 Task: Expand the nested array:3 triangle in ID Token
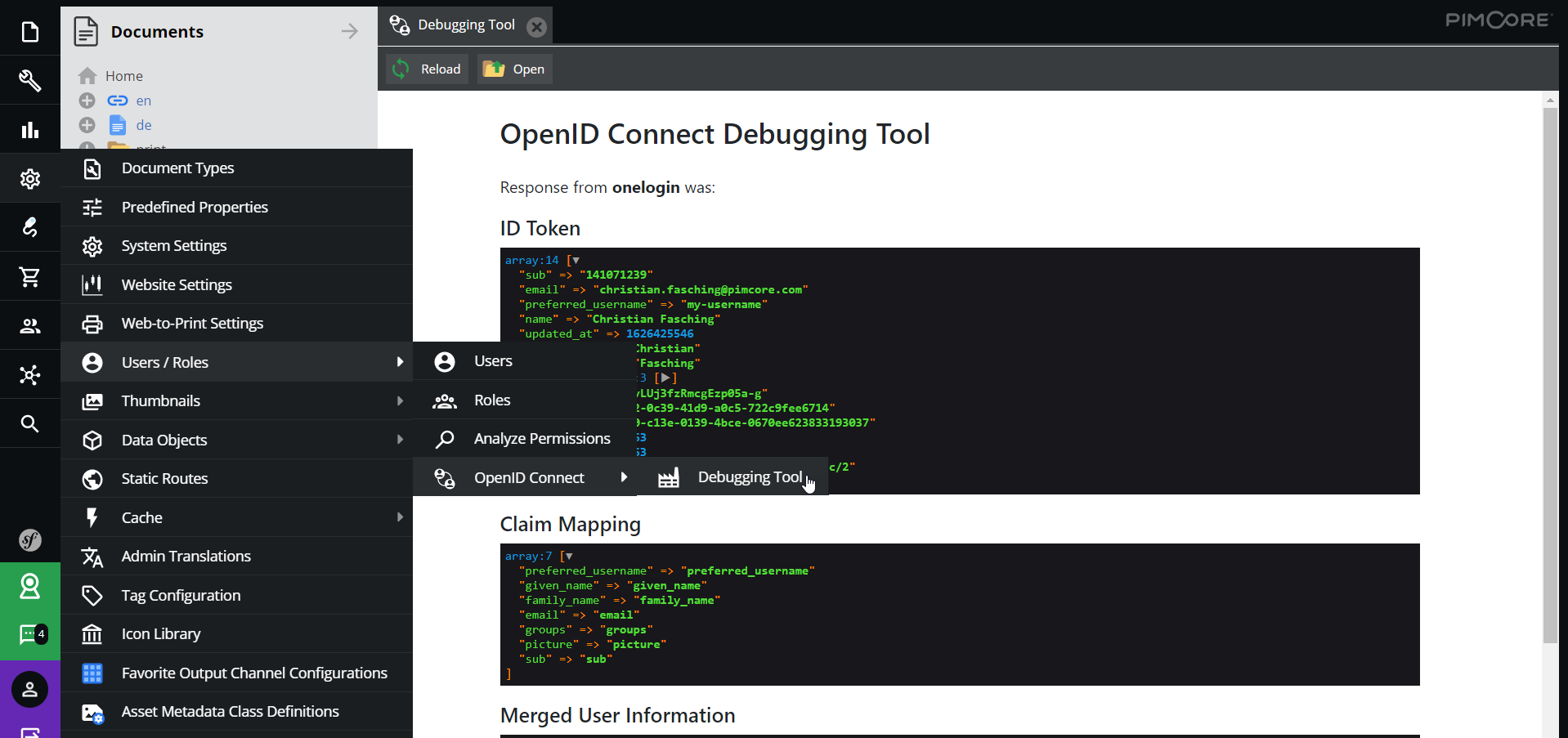pos(666,378)
